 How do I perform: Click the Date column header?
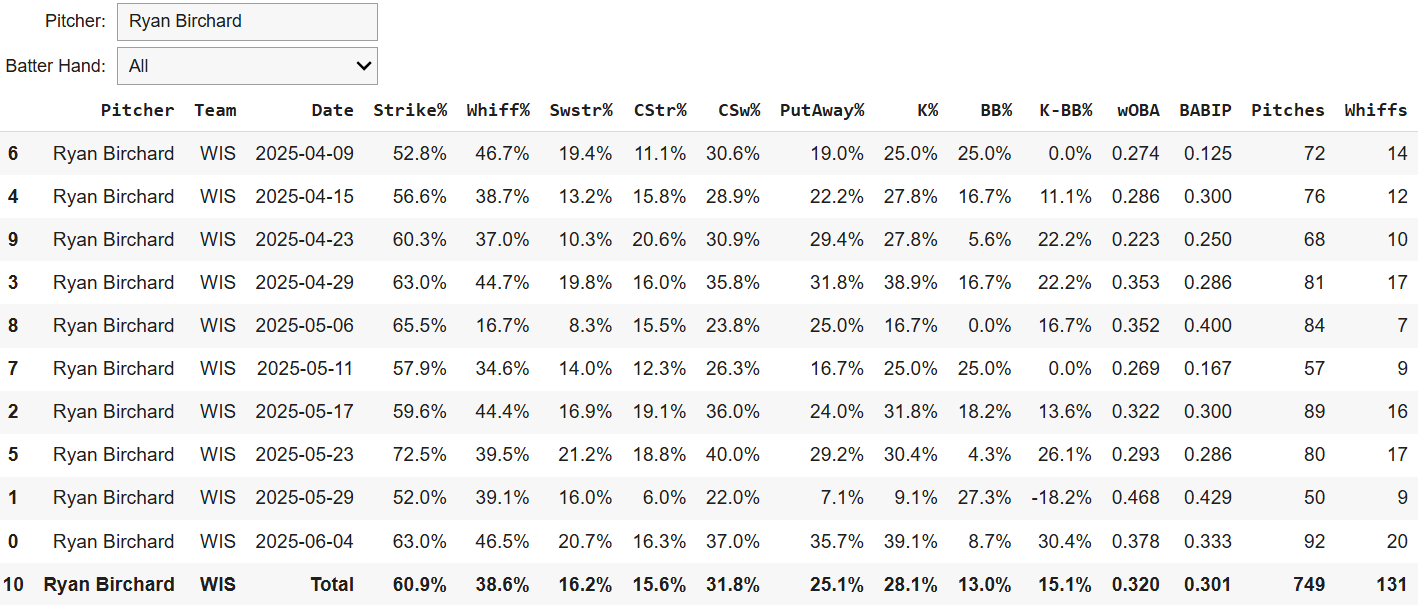click(x=332, y=110)
